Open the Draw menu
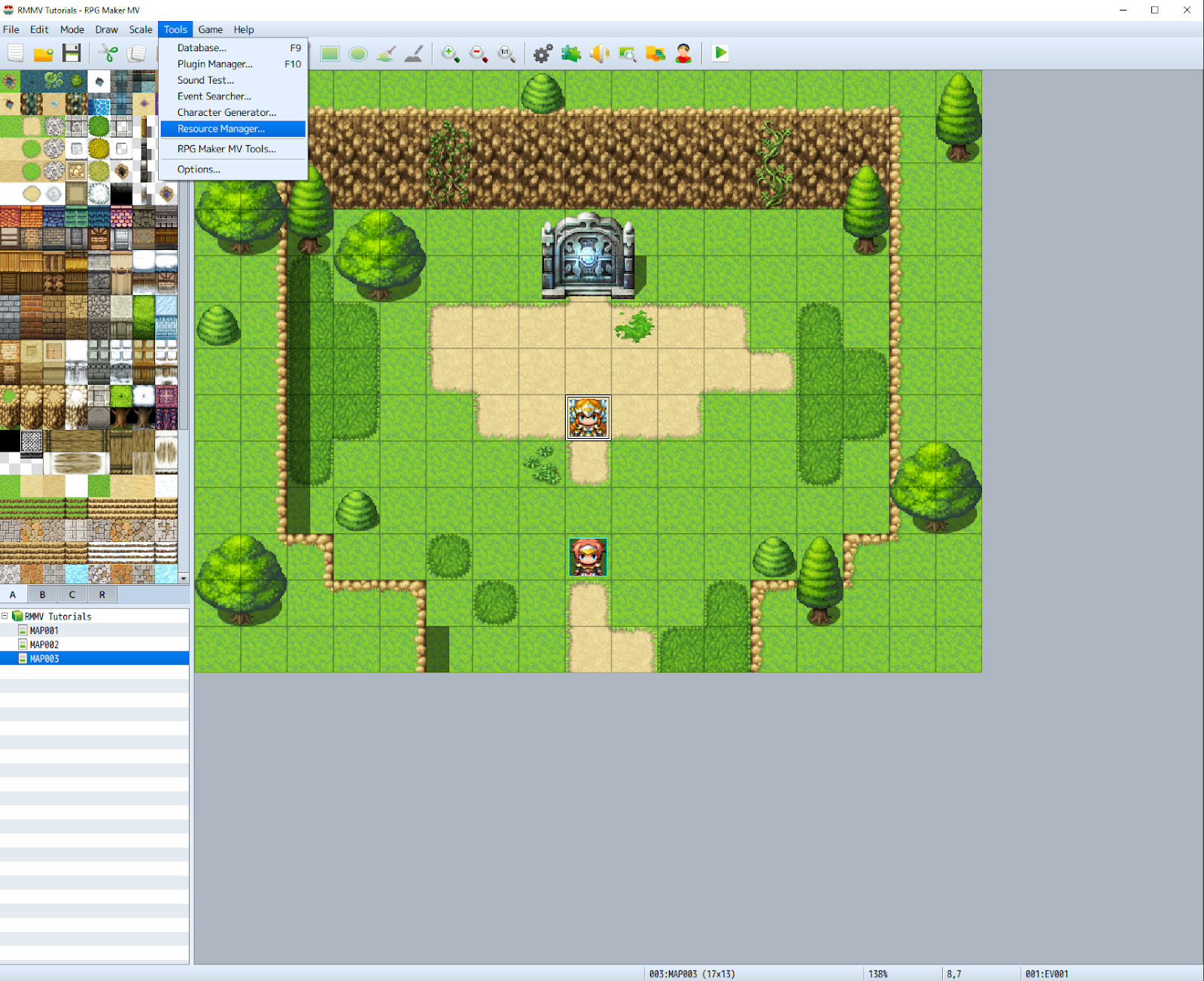 106,29
